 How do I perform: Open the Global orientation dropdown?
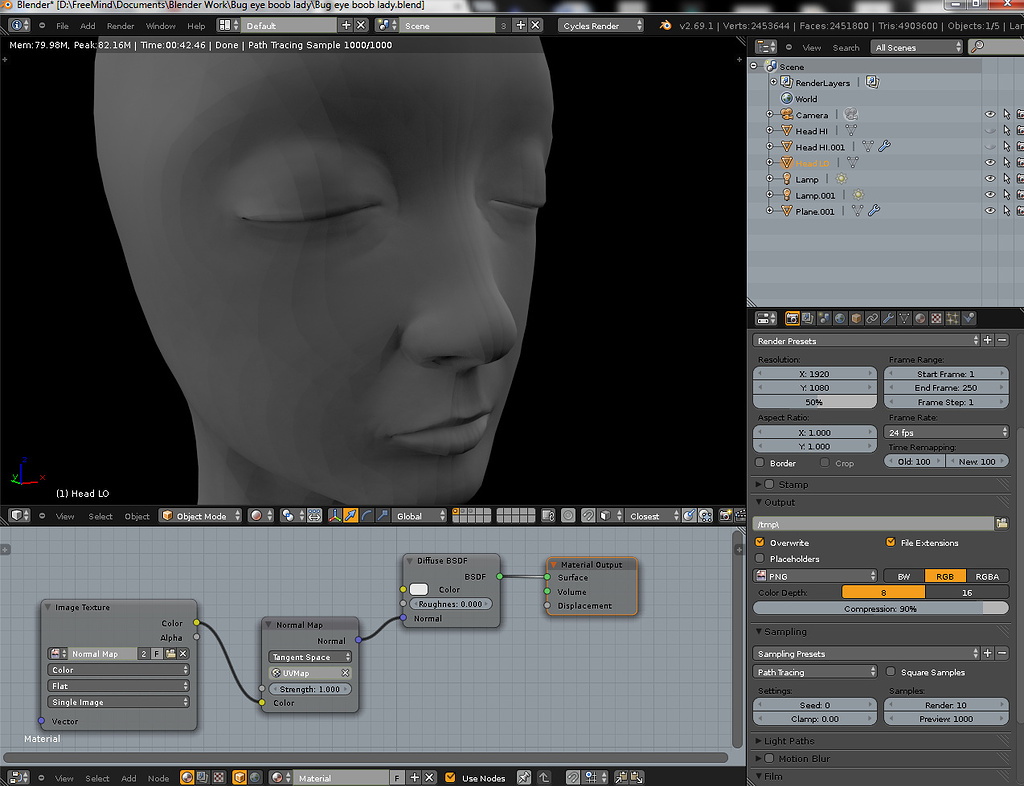click(419, 516)
